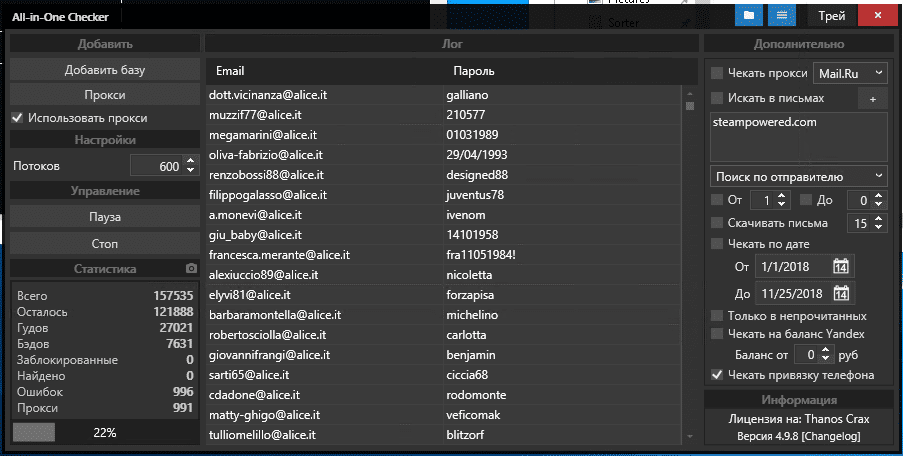Increase Баланс от value stepper
Viewport: 903px width, 456px height.
click(x=825, y=350)
